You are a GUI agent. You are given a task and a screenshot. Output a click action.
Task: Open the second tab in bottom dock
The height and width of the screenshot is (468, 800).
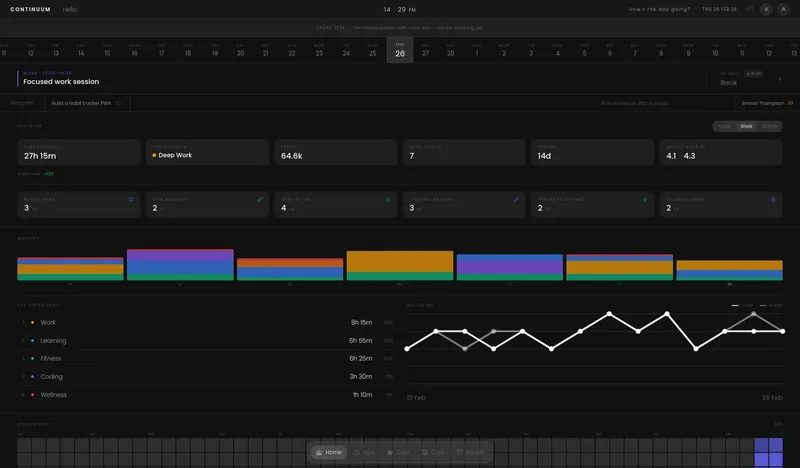click(x=363, y=453)
